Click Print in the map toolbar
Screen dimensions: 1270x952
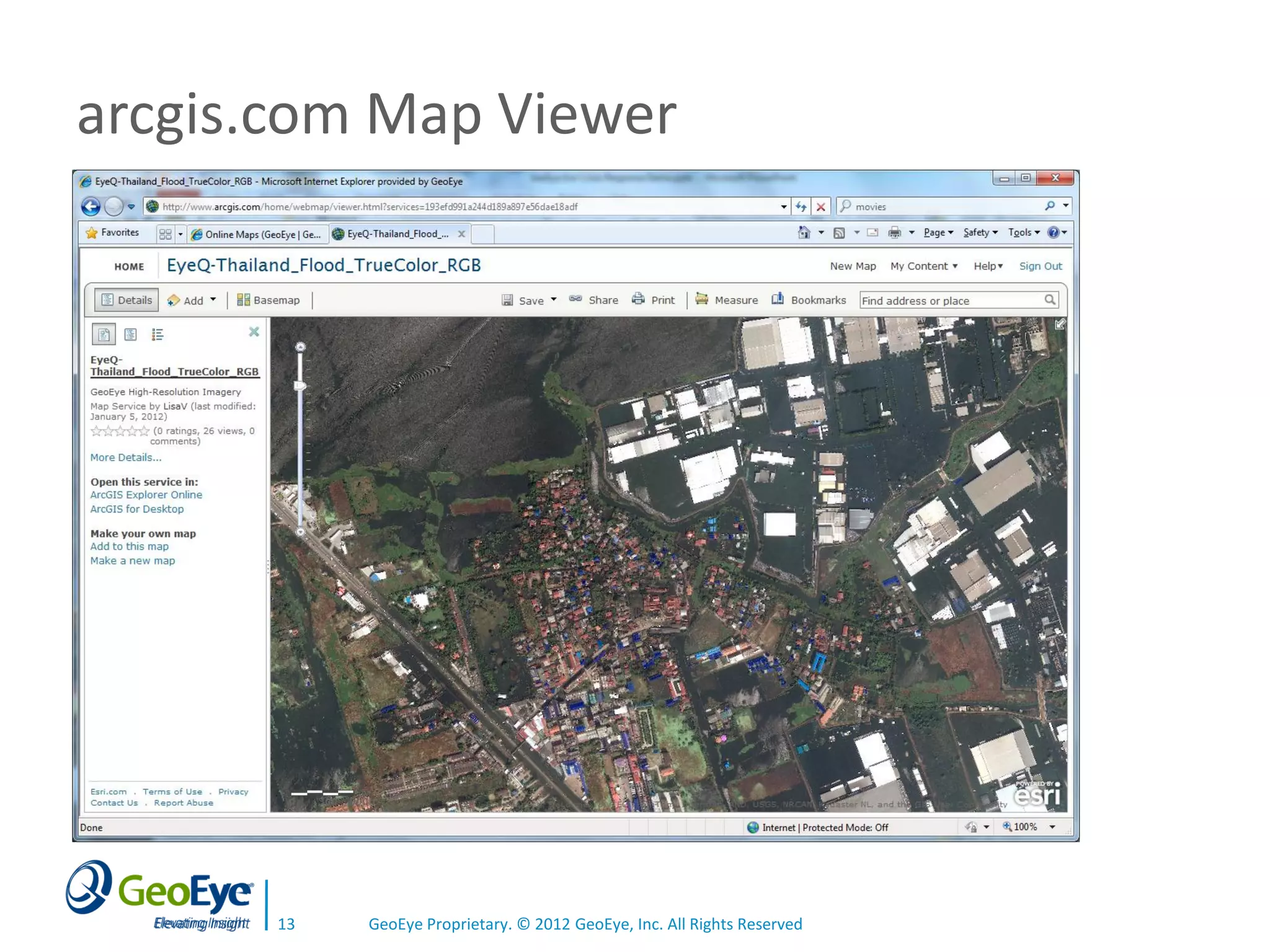tap(653, 300)
